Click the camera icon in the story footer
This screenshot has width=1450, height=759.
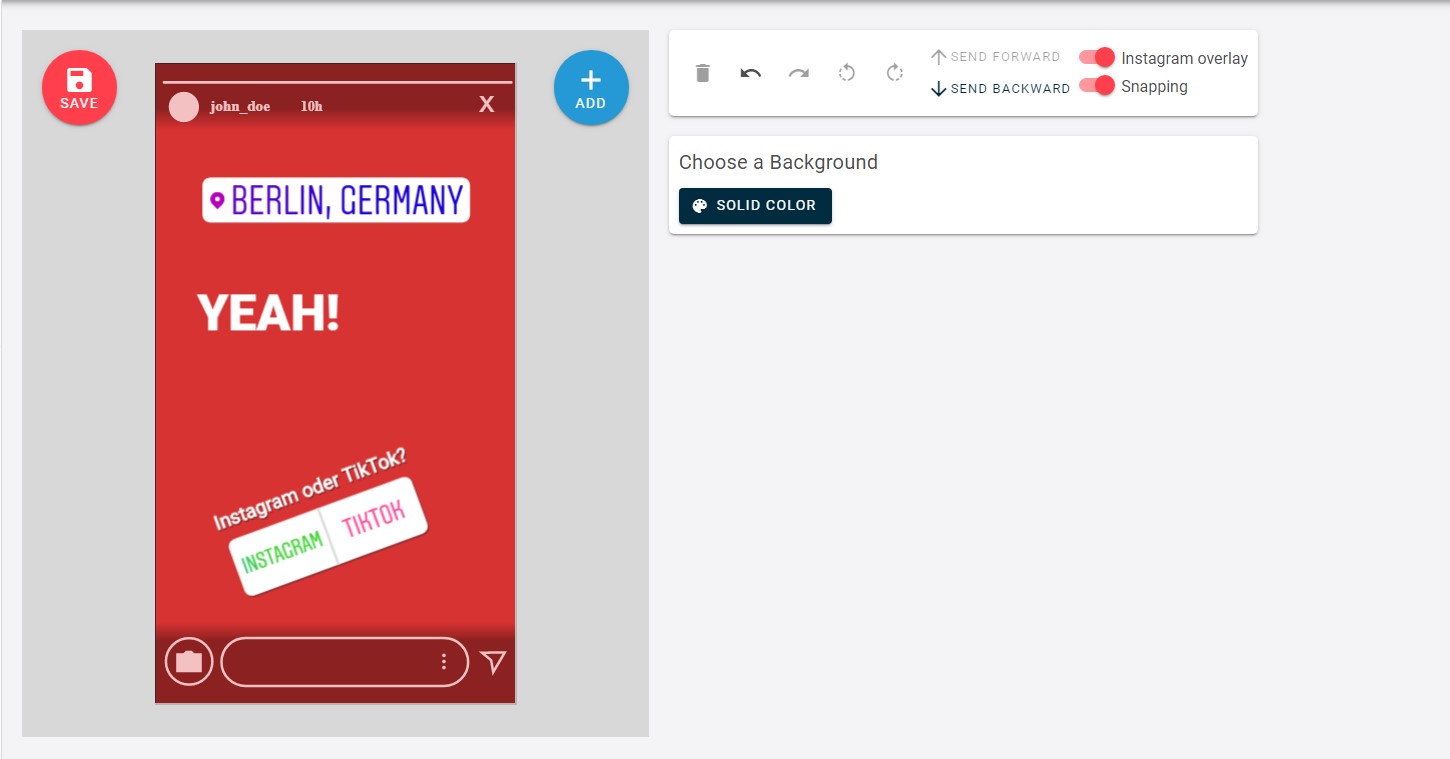click(x=188, y=661)
